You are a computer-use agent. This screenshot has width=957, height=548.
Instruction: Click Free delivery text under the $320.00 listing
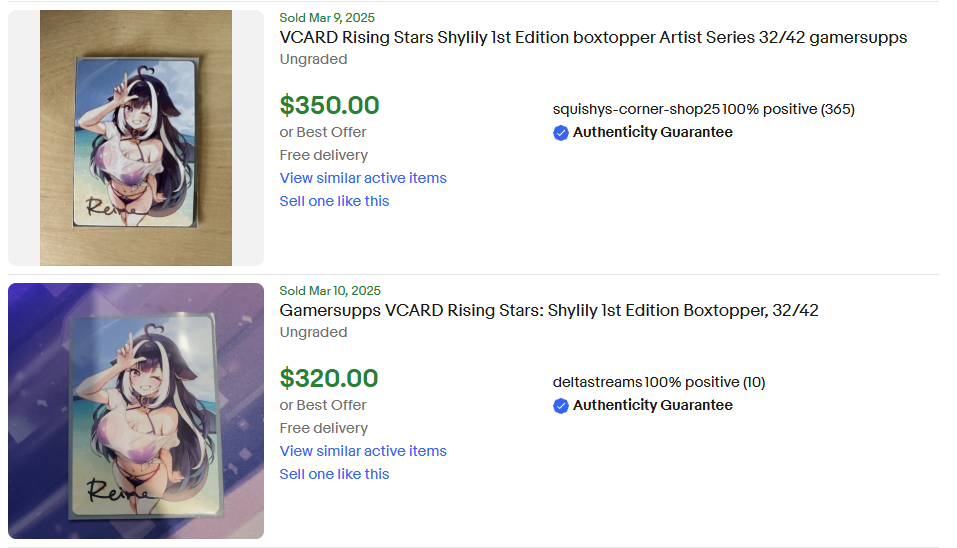click(323, 428)
